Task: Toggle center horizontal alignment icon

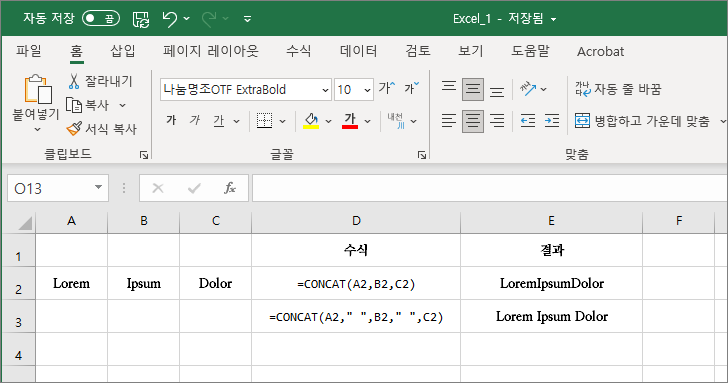Action: (x=473, y=121)
